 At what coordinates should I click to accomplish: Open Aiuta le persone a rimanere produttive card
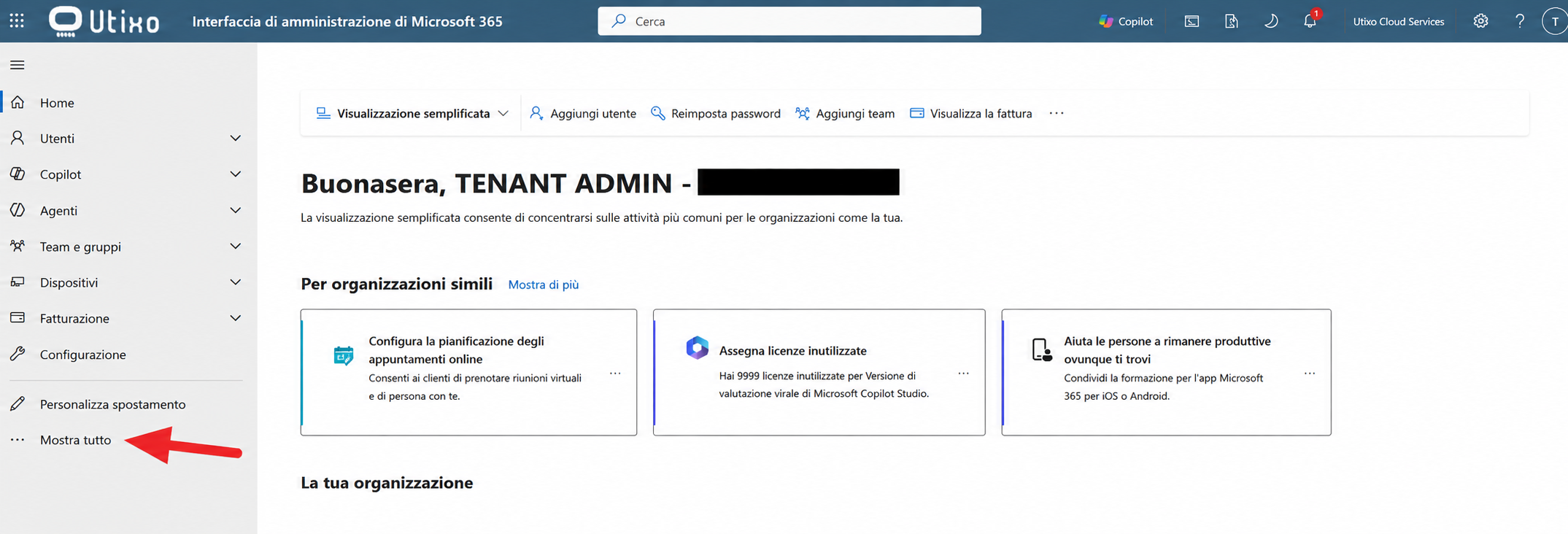(x=1166, y=372)
